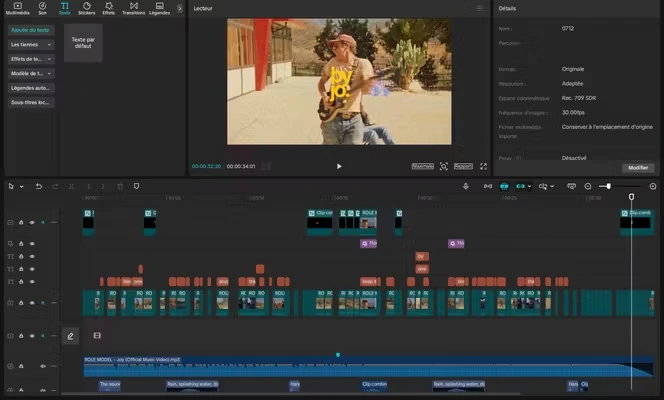Hide the effects track
This screenshot has height=400, width=664.
(32, 244)
